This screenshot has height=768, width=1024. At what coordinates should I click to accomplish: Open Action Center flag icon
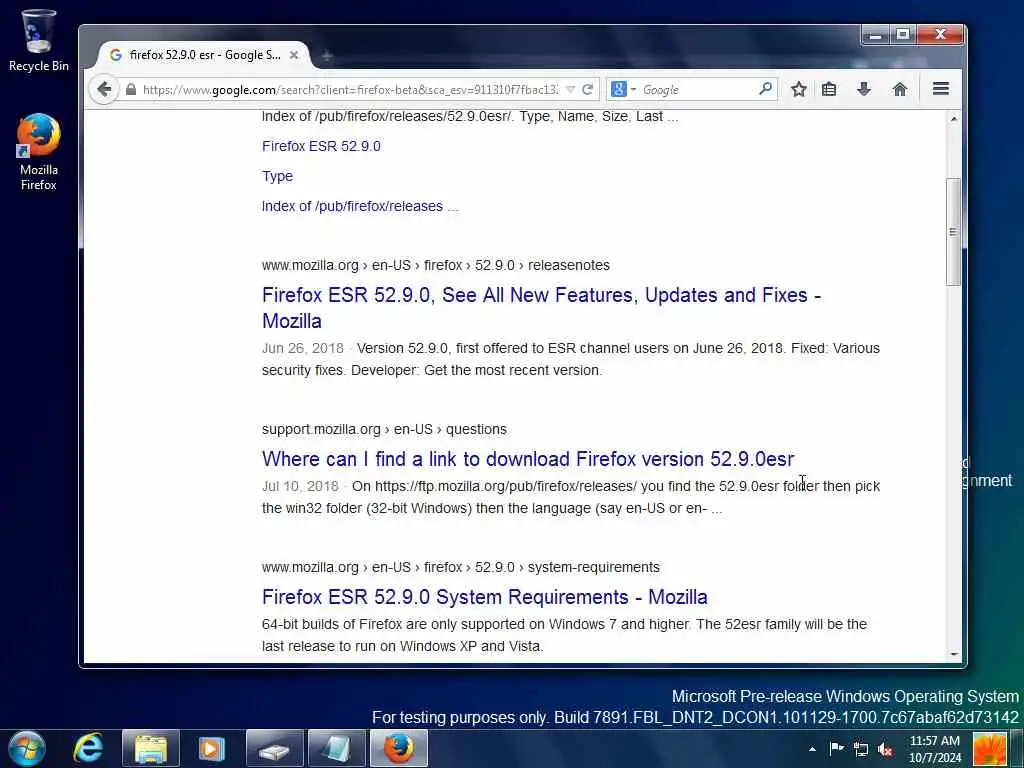837,748
